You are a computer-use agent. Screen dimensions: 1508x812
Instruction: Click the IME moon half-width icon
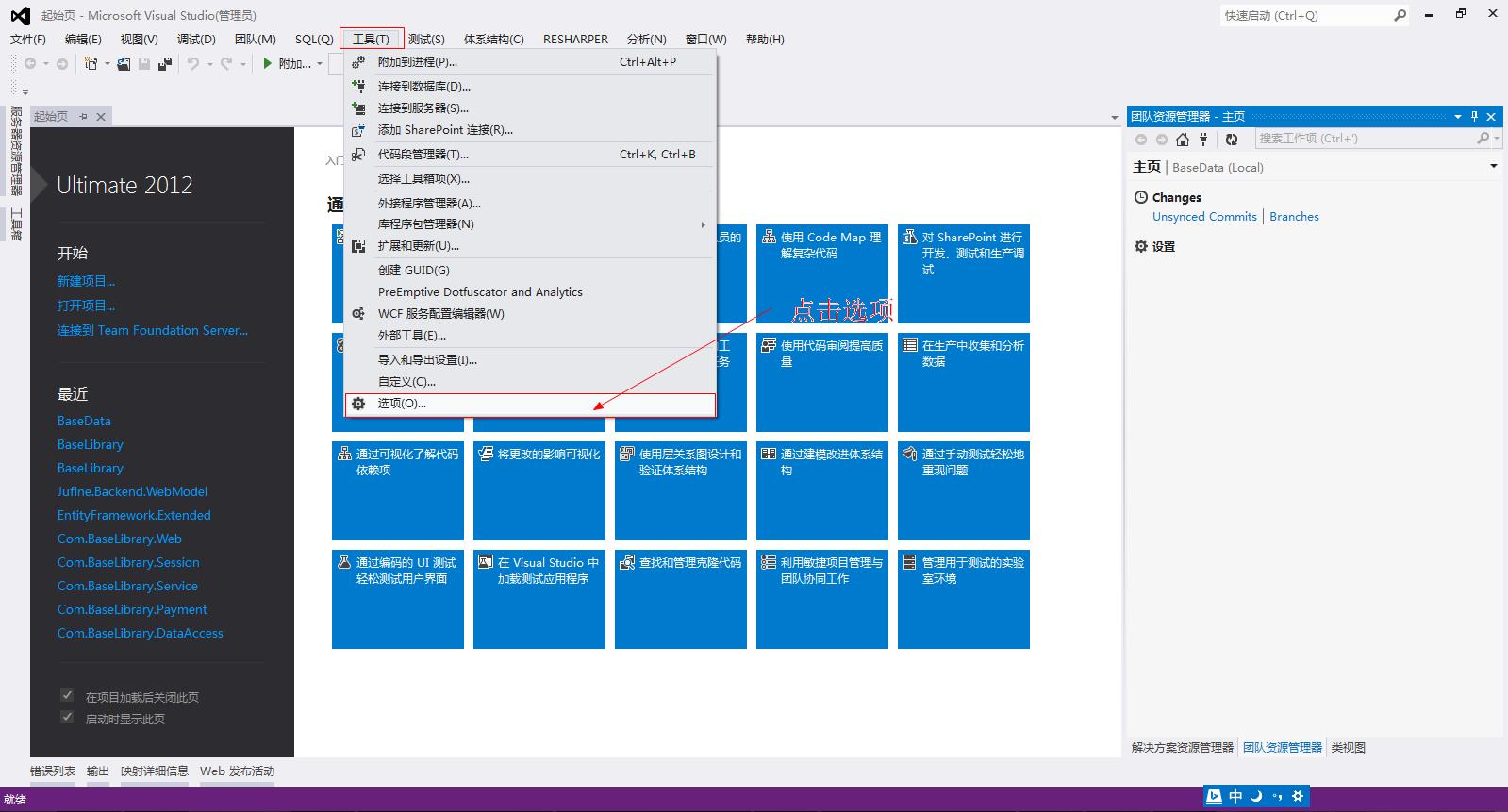1256,797
